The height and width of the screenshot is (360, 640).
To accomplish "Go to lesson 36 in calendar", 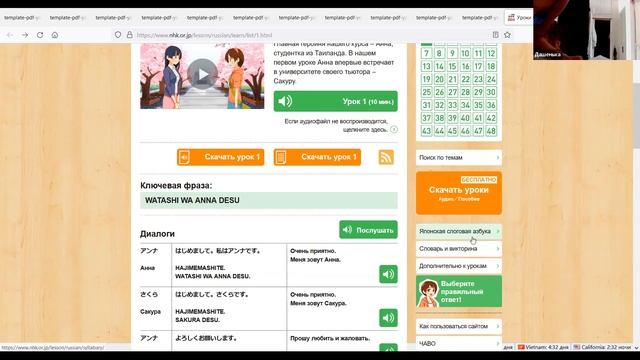I will pyautogui.click(x=491, y=105).
